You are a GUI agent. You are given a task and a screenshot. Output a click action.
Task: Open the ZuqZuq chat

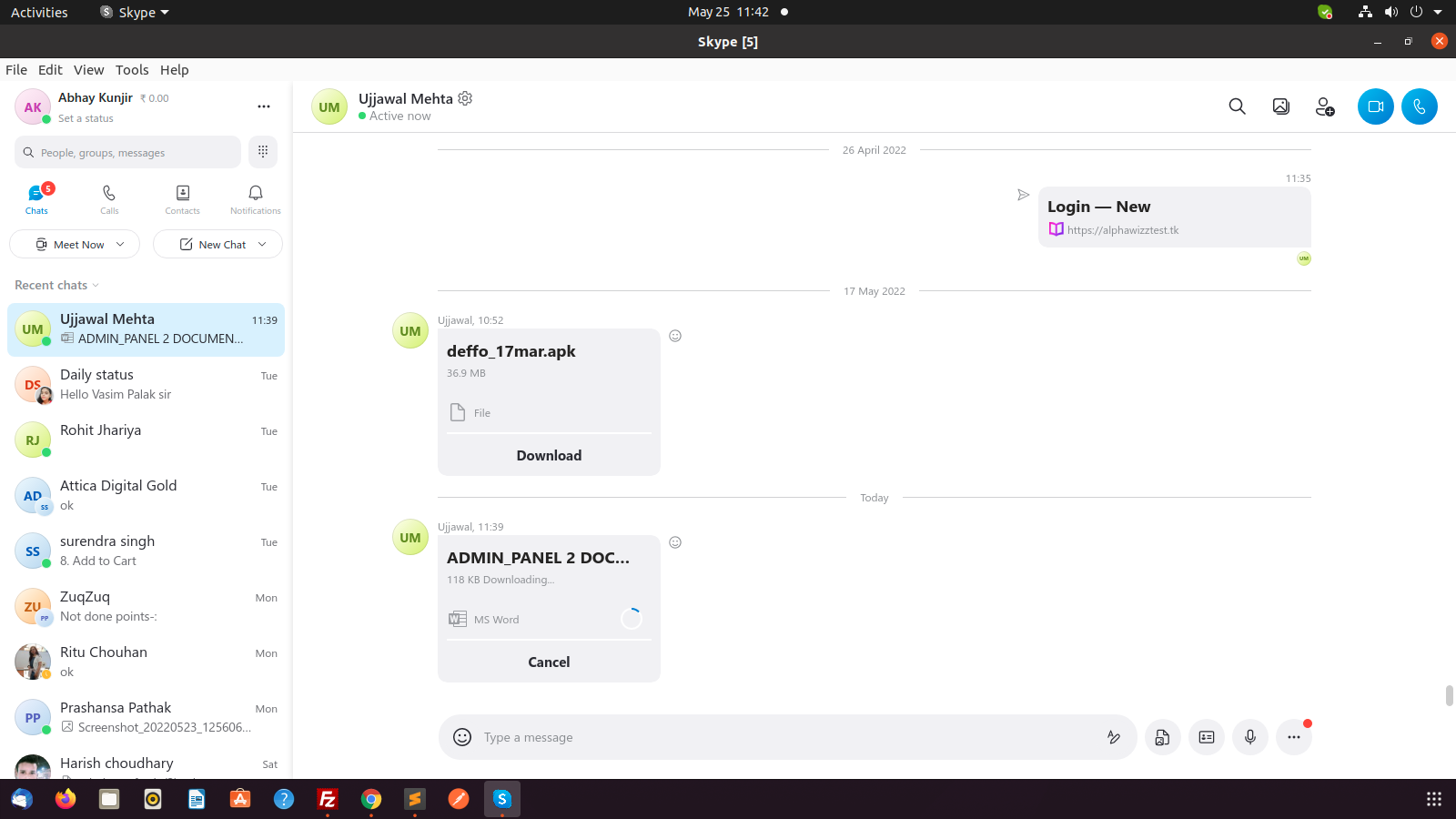point(146,606)
